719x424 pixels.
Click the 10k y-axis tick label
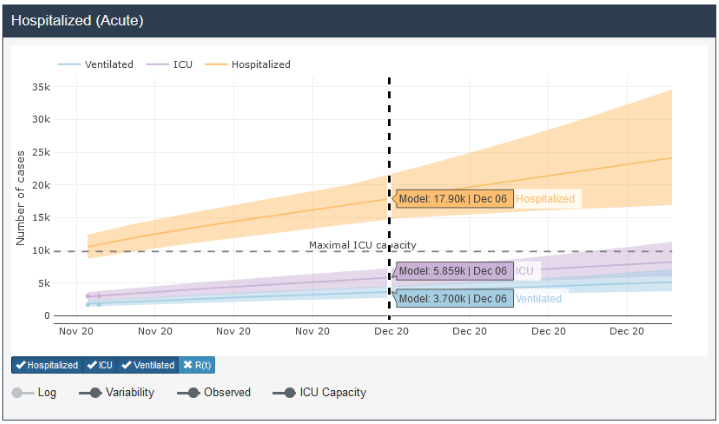tap(41, 251)
